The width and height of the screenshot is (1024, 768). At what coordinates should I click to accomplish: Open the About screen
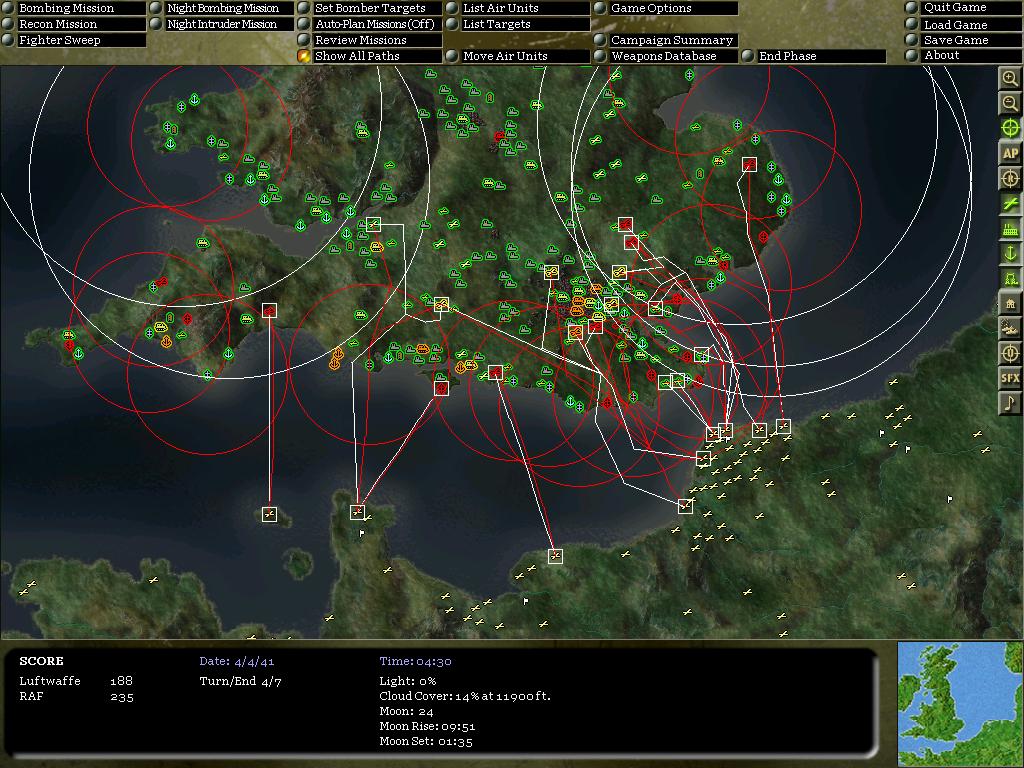(x=963, y=56)
